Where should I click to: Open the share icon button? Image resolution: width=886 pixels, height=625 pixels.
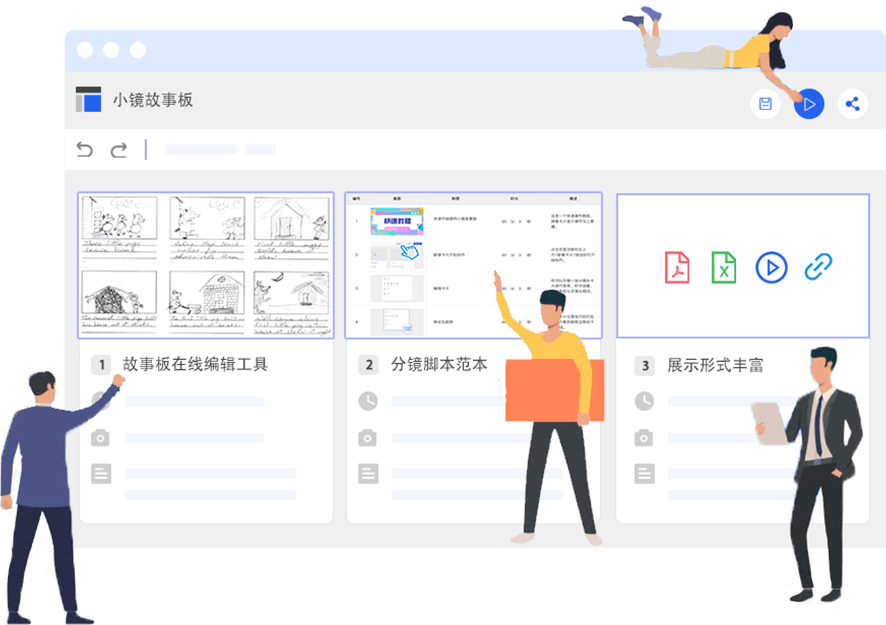tap(852, 104)
